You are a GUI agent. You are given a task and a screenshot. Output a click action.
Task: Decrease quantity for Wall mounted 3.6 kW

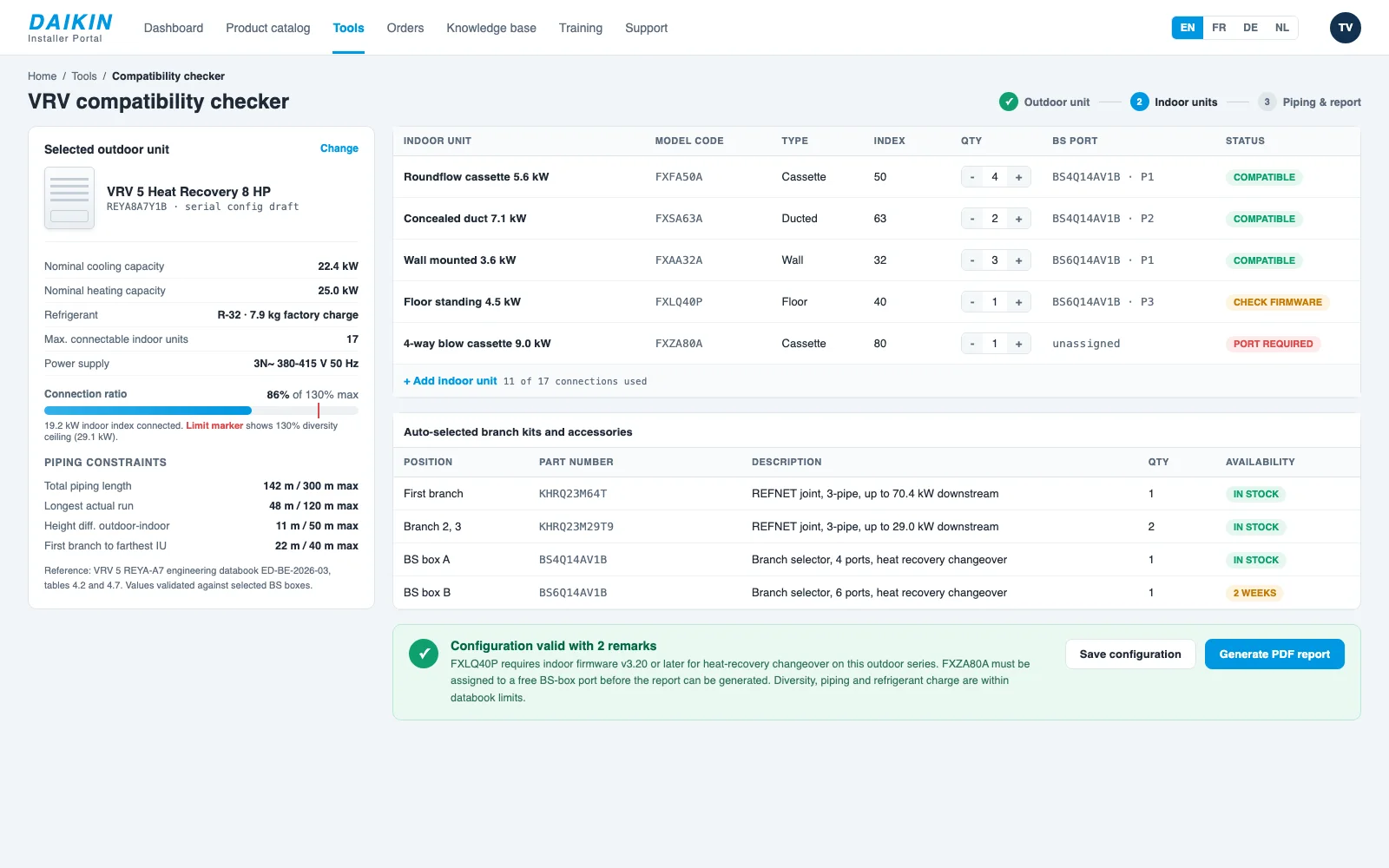tap(972, 260)
